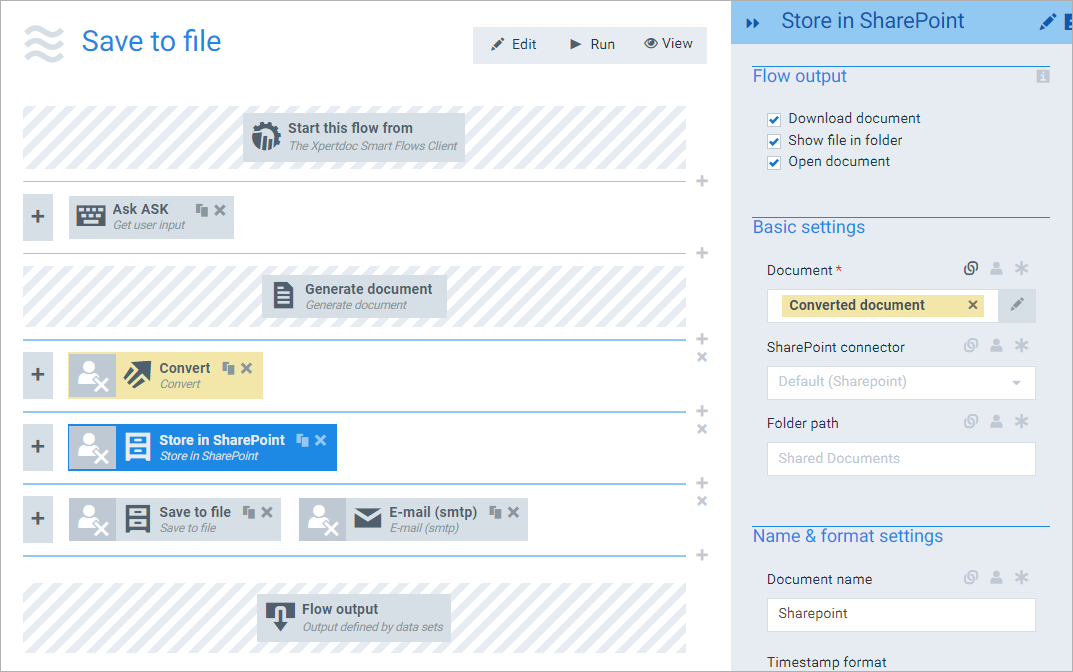This screenshot has width=1073, height=672.
Task: Remove the Converted document tag
Action: 972,305
